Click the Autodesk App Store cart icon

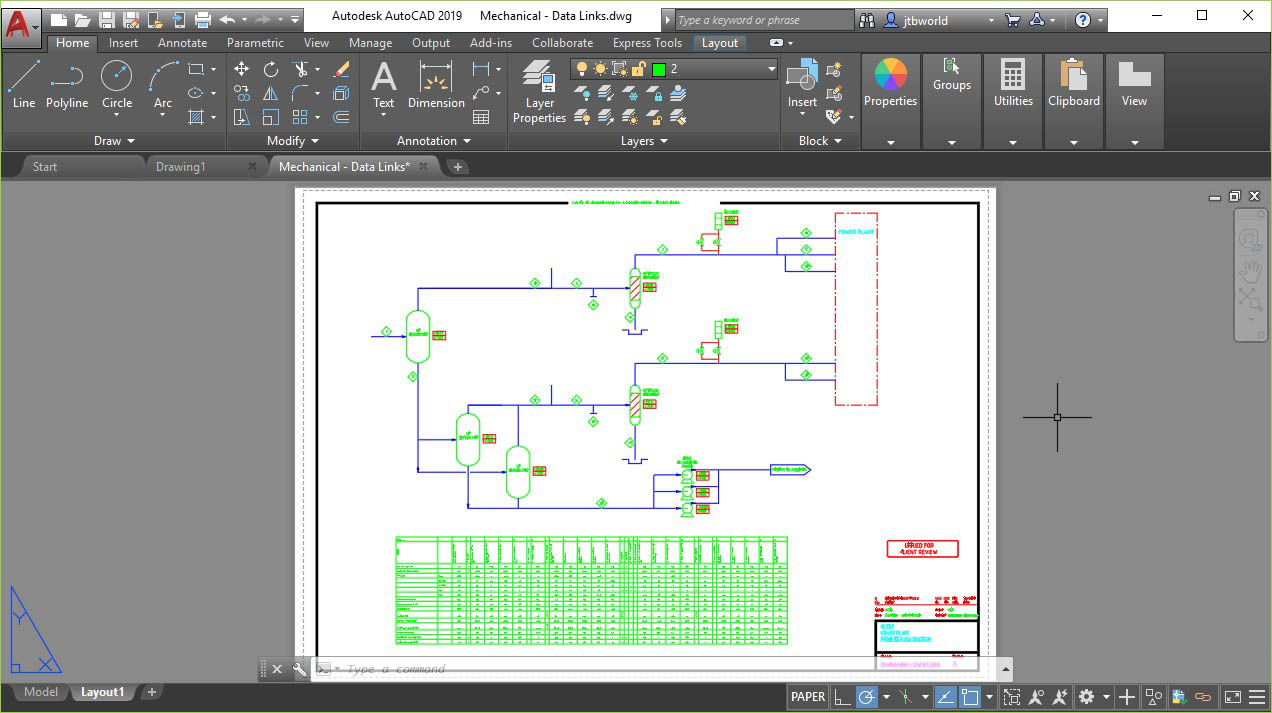coord(1012,19)
